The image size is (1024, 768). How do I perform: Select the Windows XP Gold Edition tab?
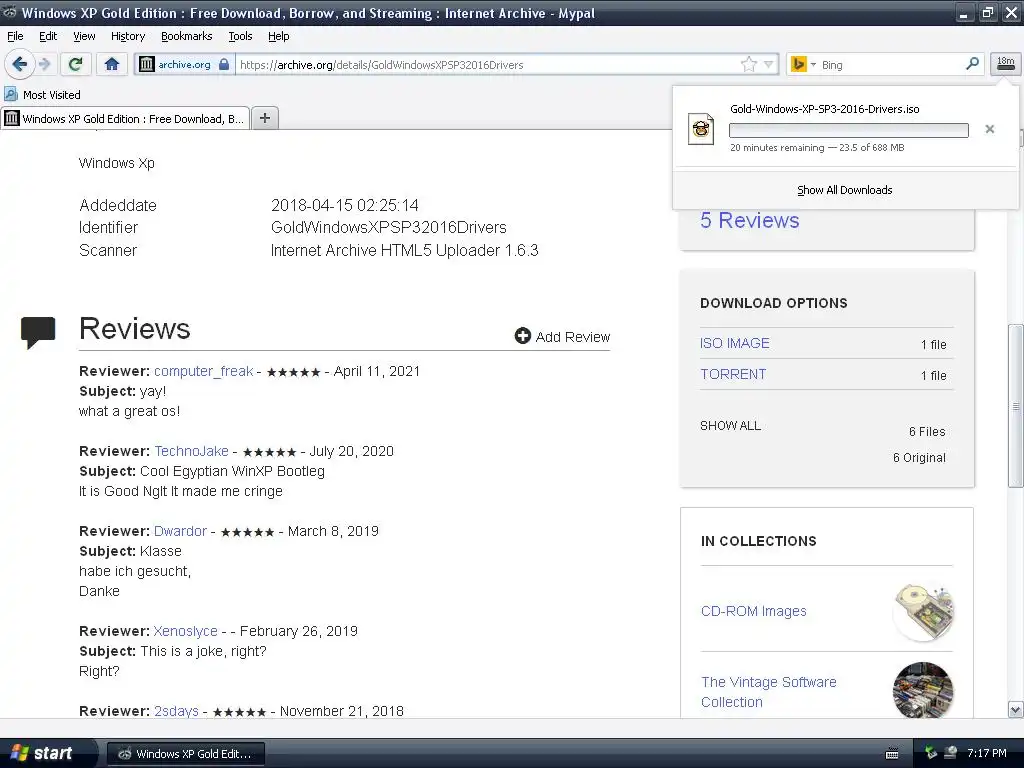[x=125, y=118]
